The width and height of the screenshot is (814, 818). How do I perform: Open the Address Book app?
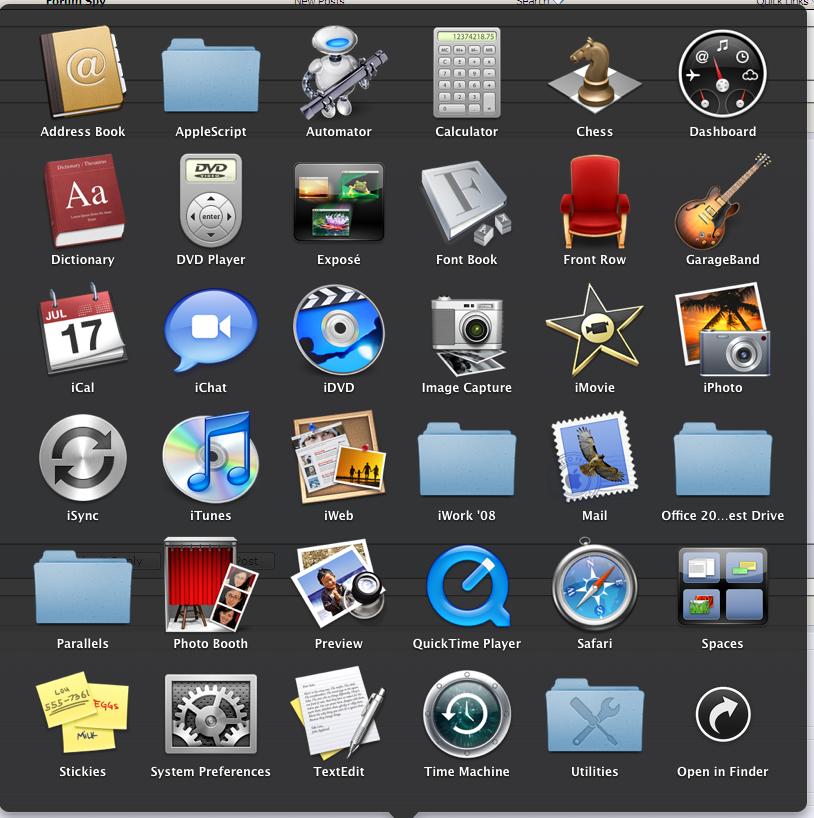pos(83,71)
